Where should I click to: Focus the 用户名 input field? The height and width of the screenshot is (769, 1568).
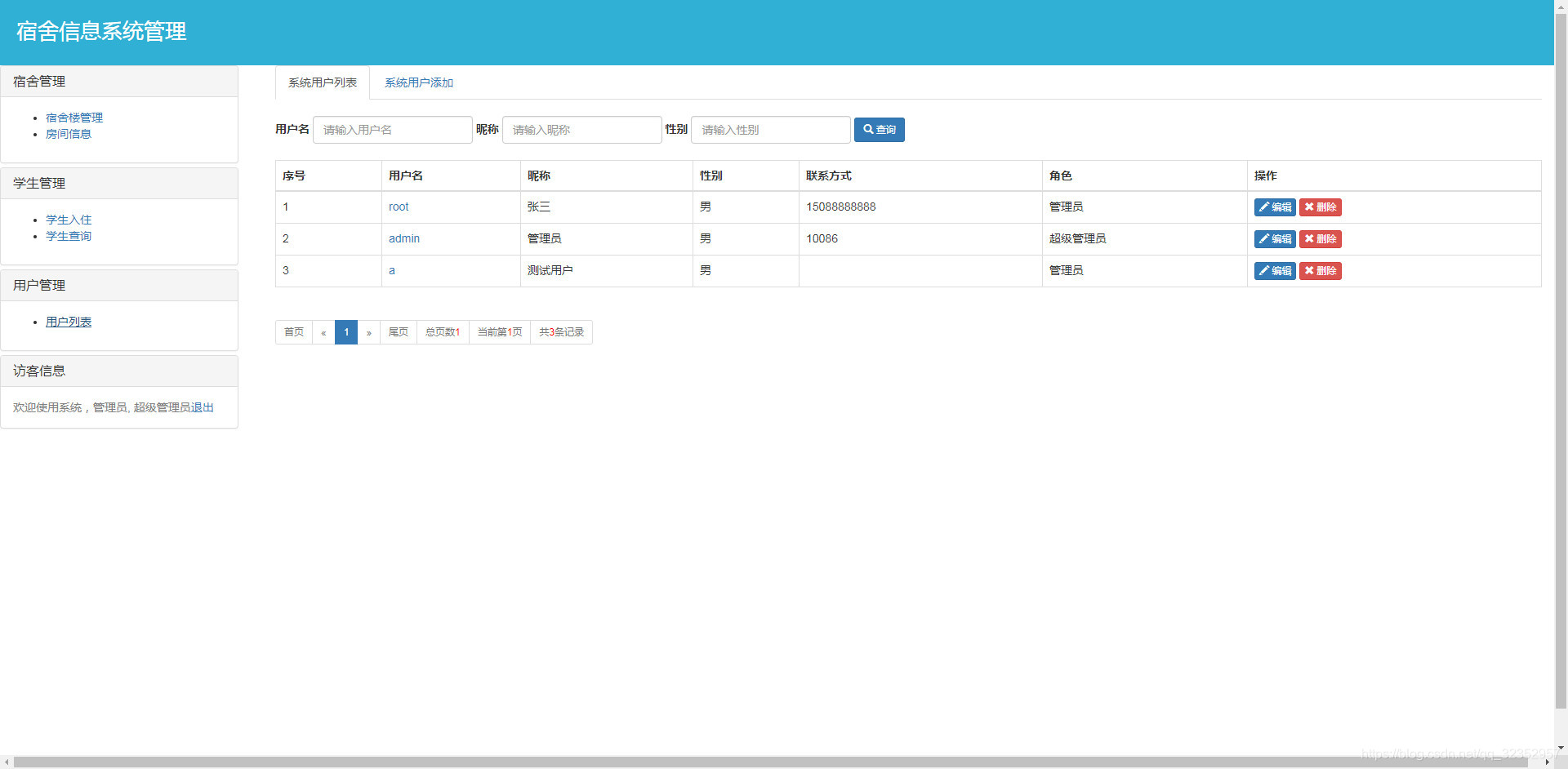coord(392,130)
